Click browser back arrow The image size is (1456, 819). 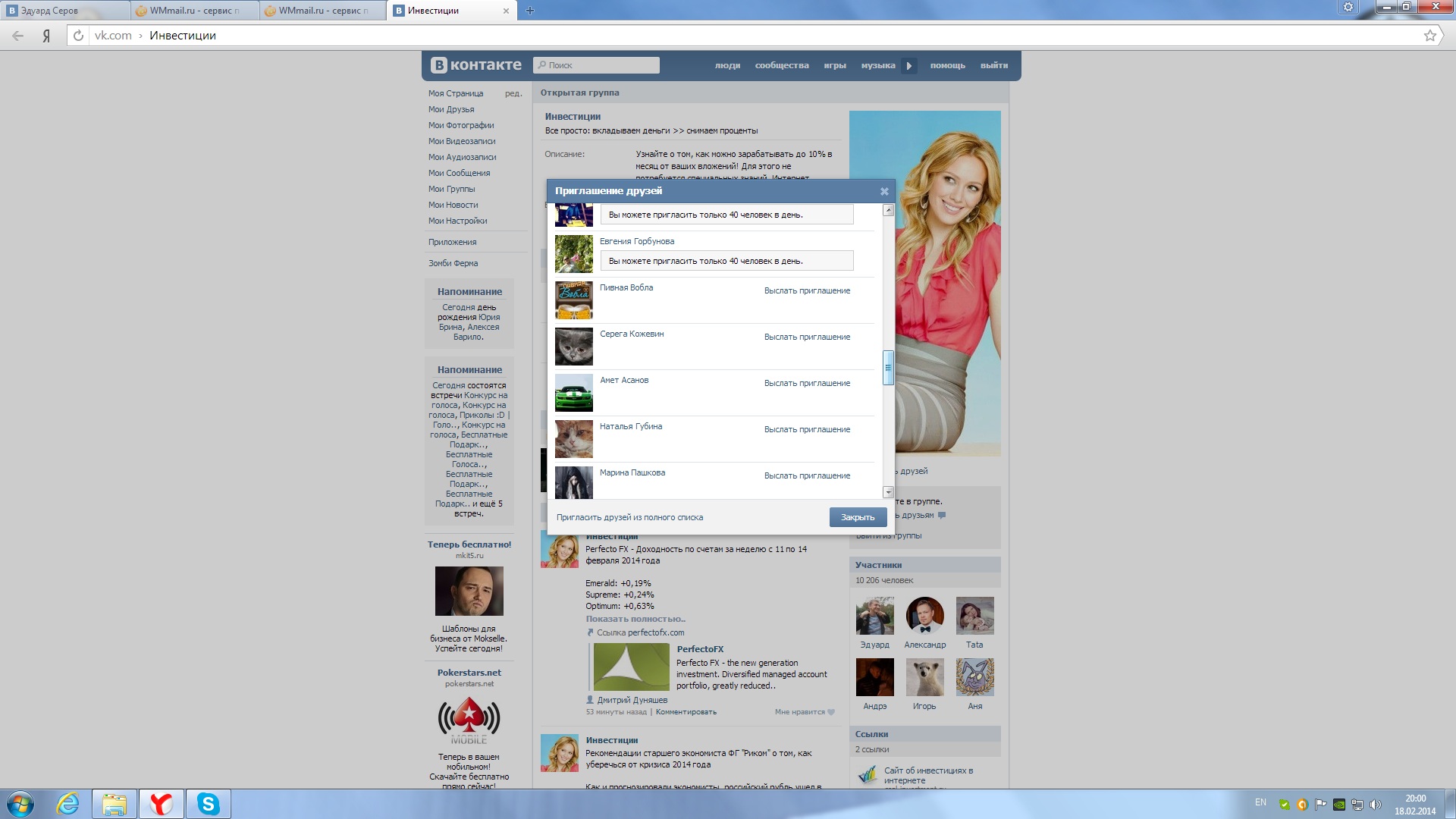[x=17, y=36]
